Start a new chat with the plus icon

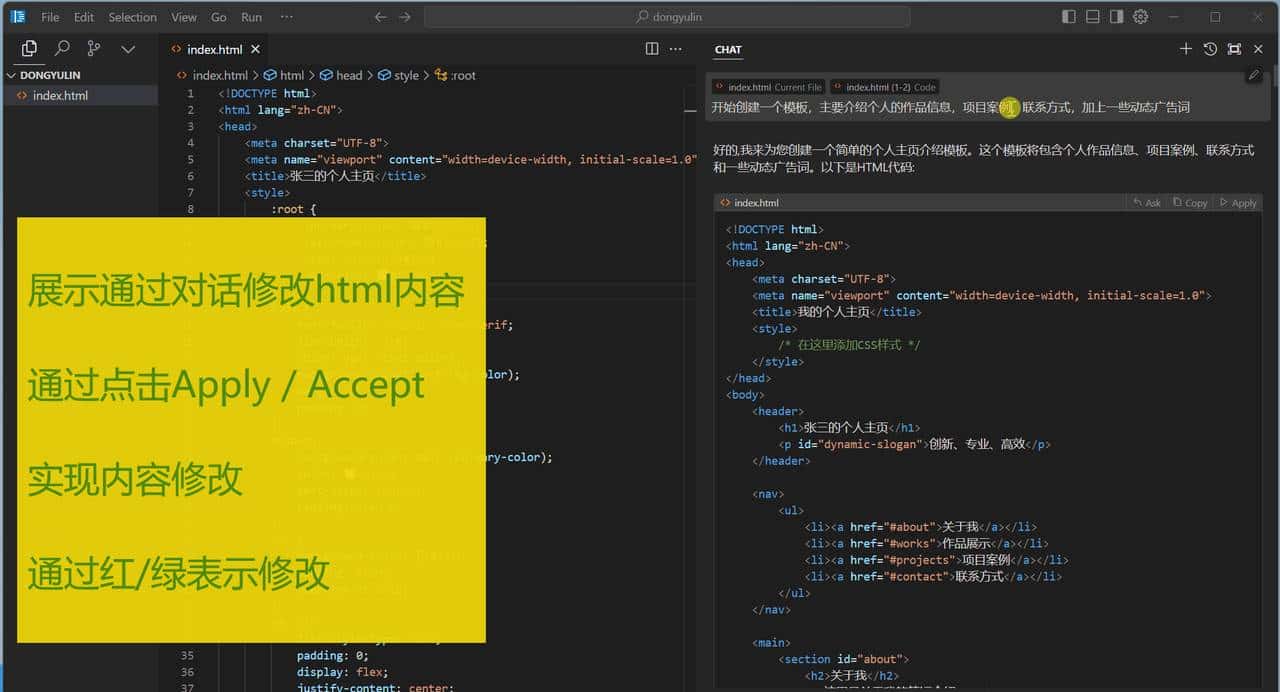1186,48
